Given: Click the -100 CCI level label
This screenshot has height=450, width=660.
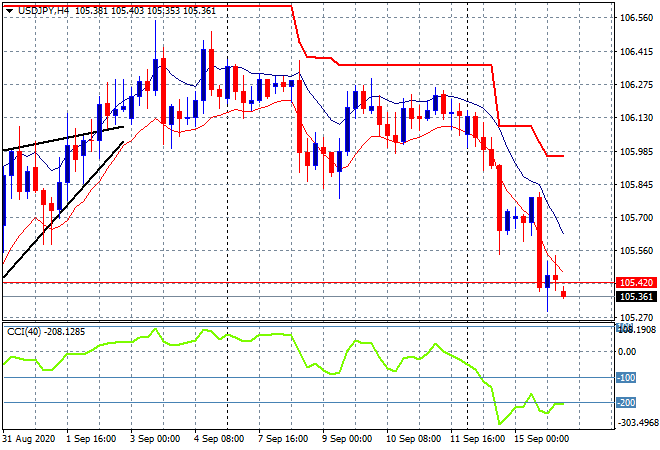Looking at the screenshot, I should click(x=626, y=378).
